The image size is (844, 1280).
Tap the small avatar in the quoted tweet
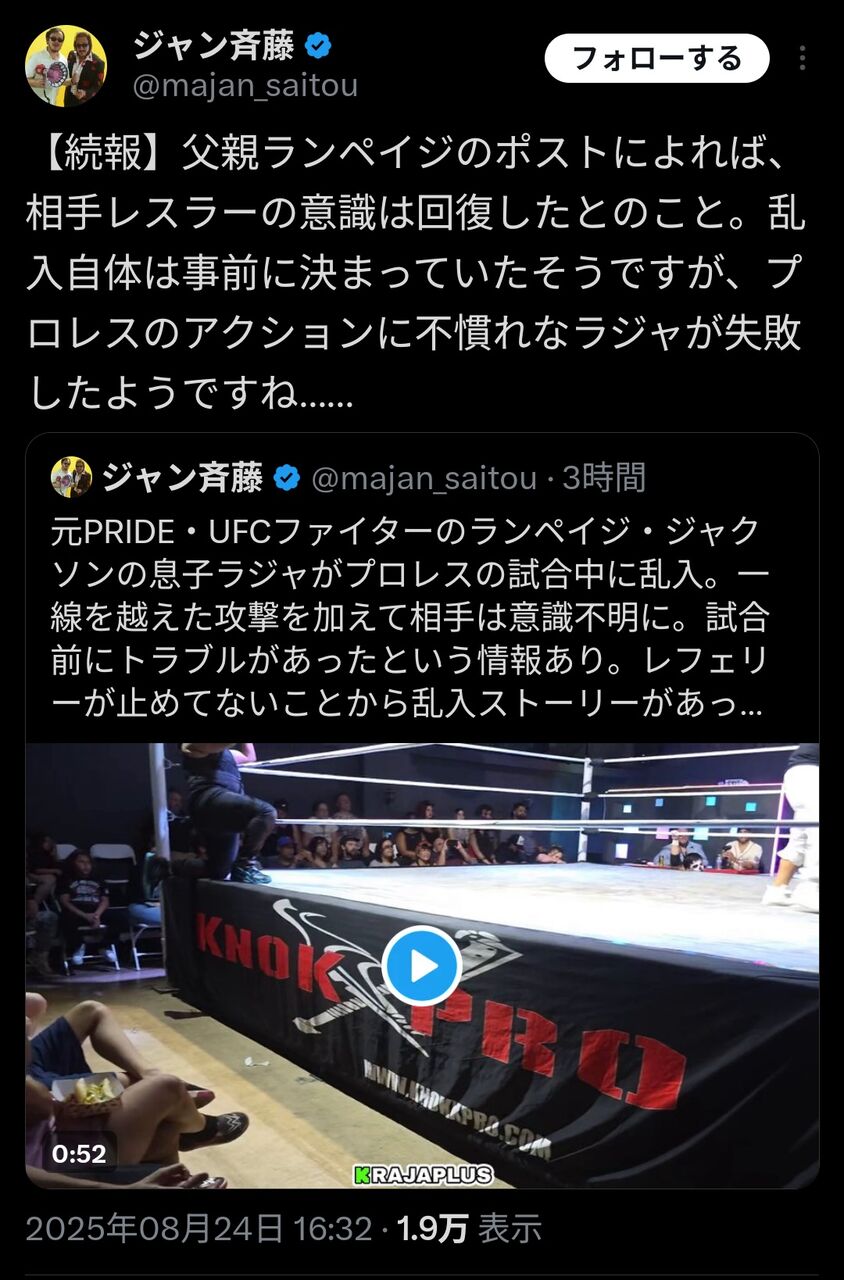click(71, 478)
